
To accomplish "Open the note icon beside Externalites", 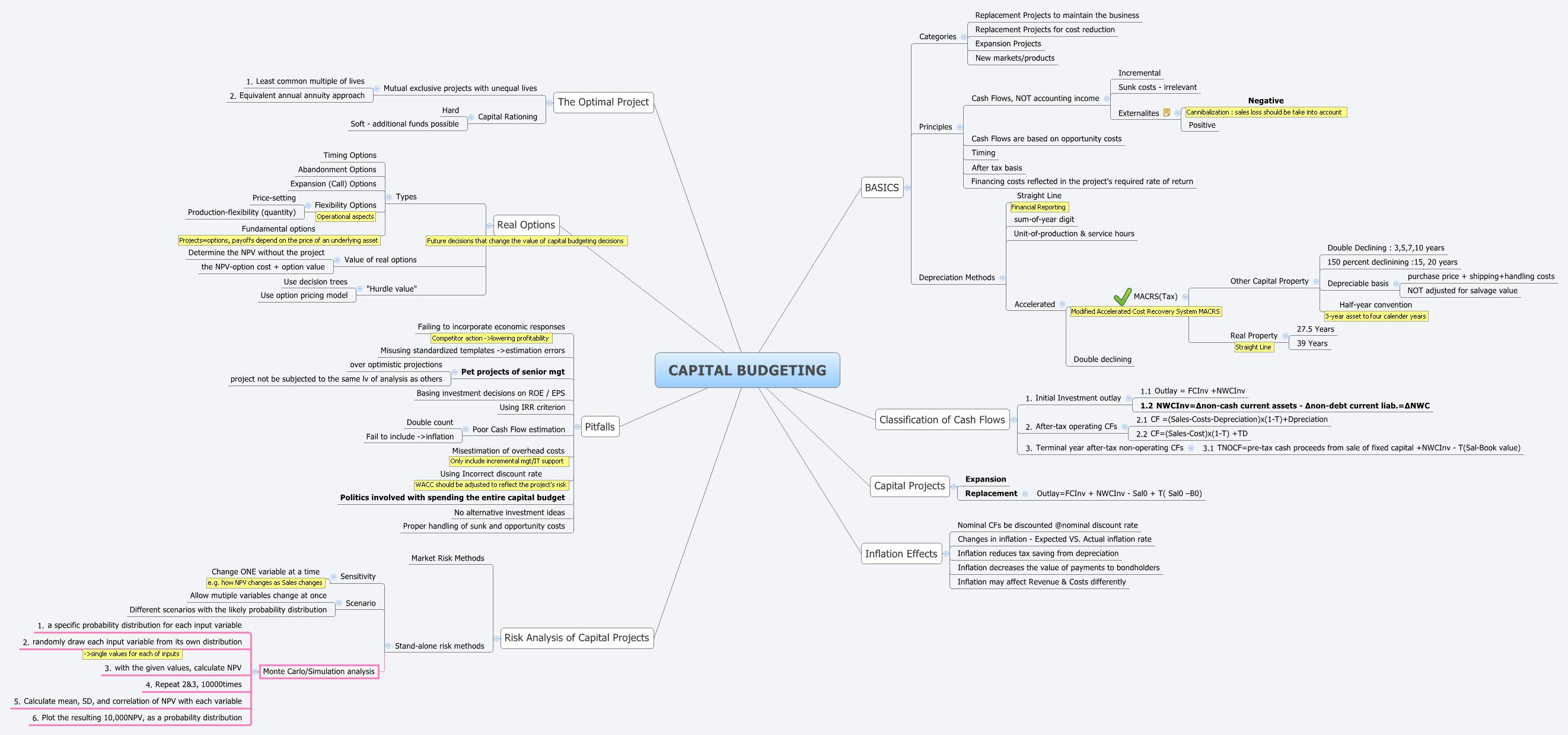I will coord(1167,113).
